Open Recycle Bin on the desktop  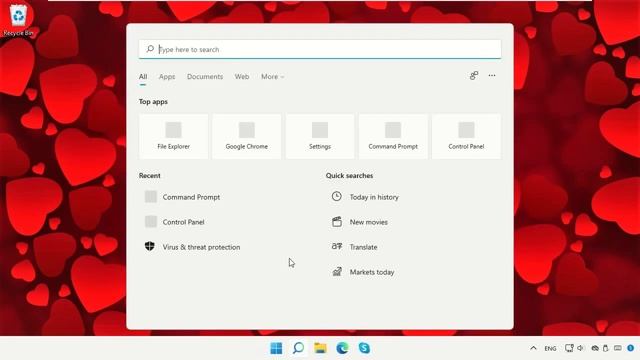tap(18, 20)
